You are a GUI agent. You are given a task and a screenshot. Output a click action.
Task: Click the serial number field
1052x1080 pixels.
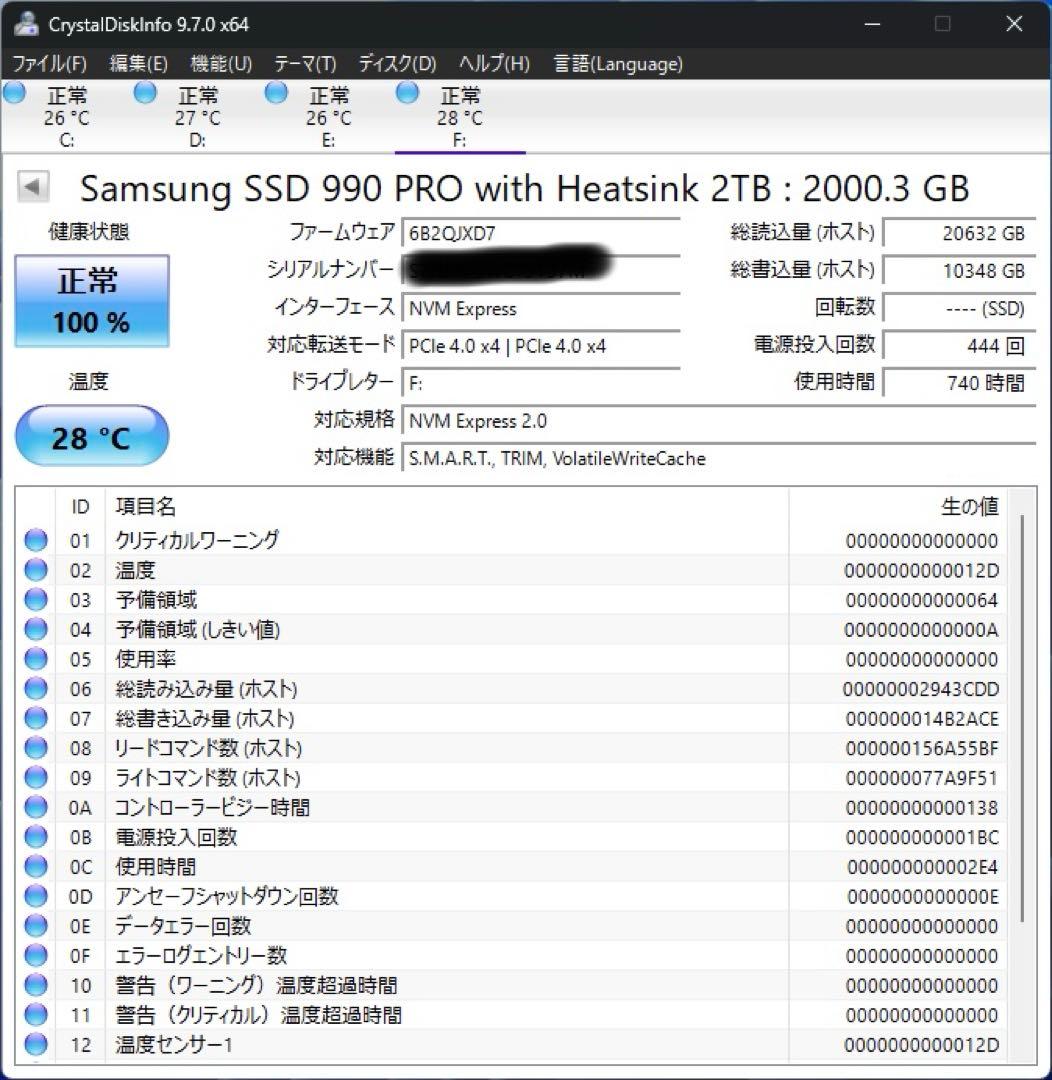(540, 272)
